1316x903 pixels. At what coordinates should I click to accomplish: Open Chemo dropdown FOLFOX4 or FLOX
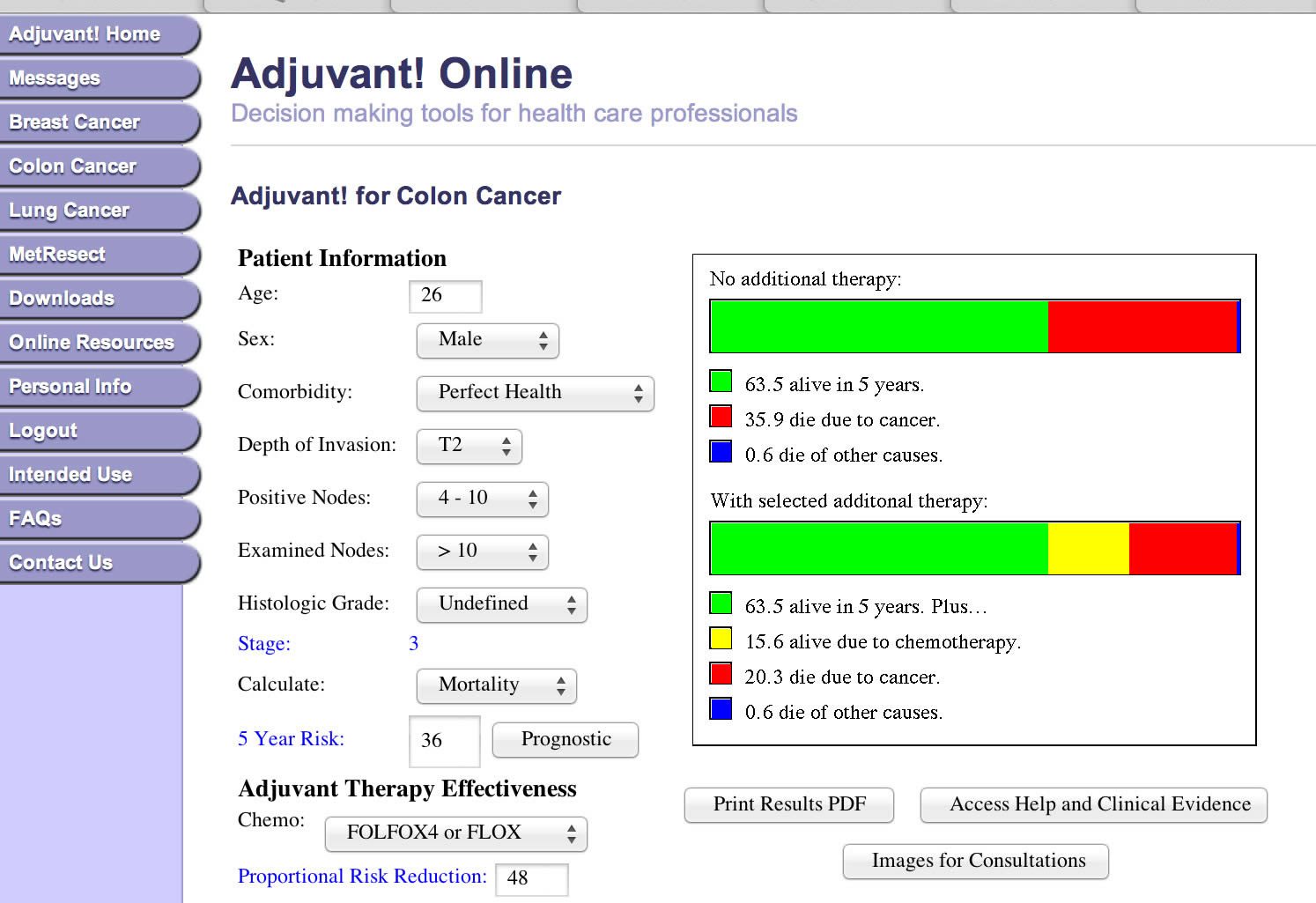(x=456, y=833)
